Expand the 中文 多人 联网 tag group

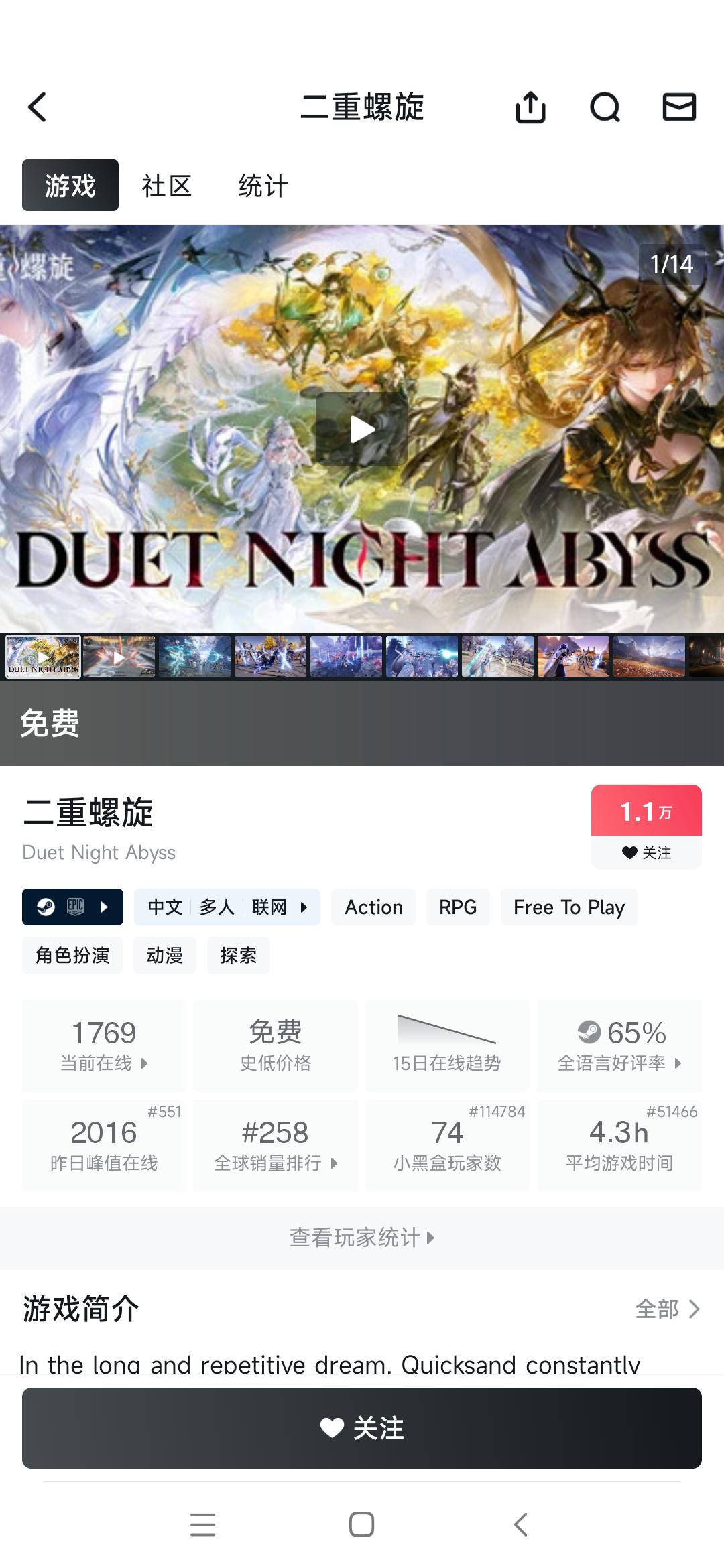[227, 907]
